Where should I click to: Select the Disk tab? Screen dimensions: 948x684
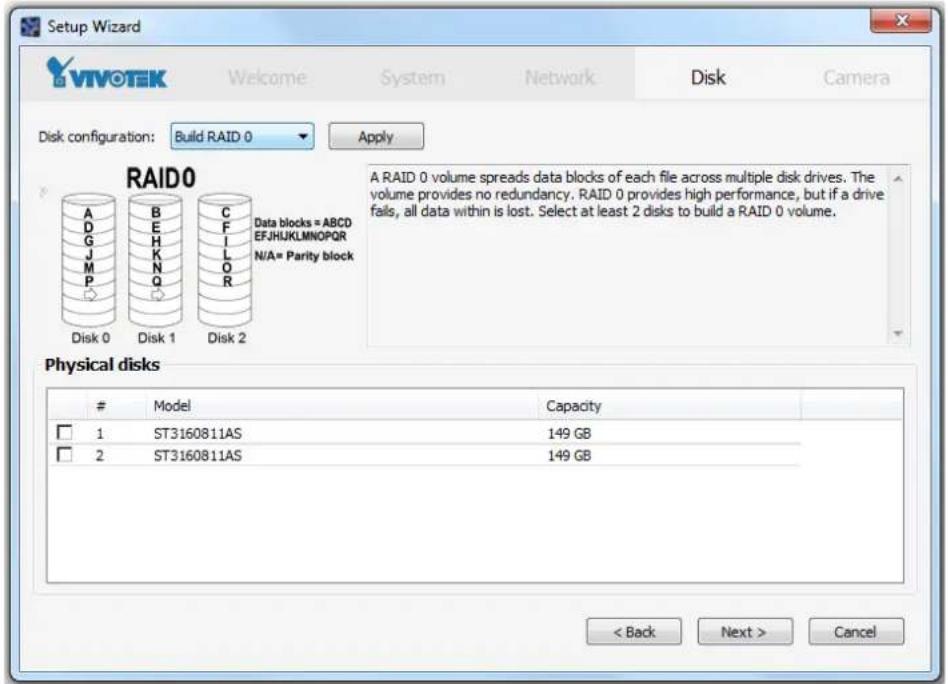point(708,77)
